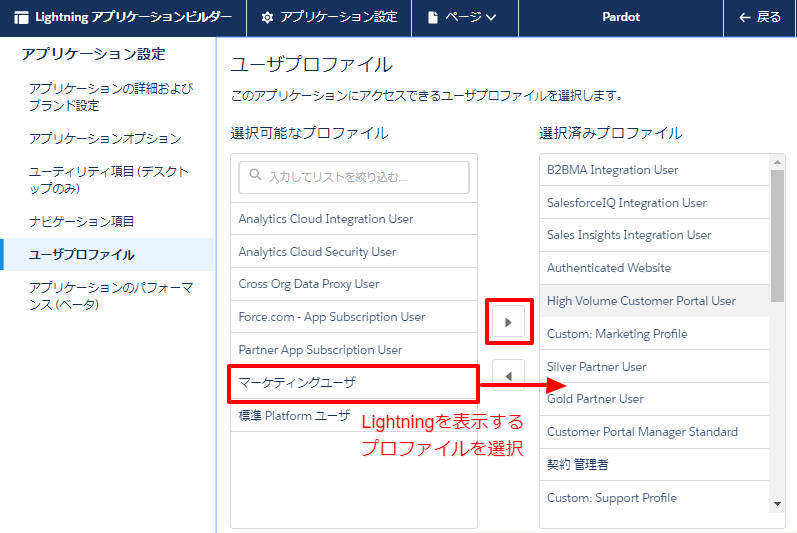Select ユーザプロファイル in the sidebar

(x=108, y=255)
